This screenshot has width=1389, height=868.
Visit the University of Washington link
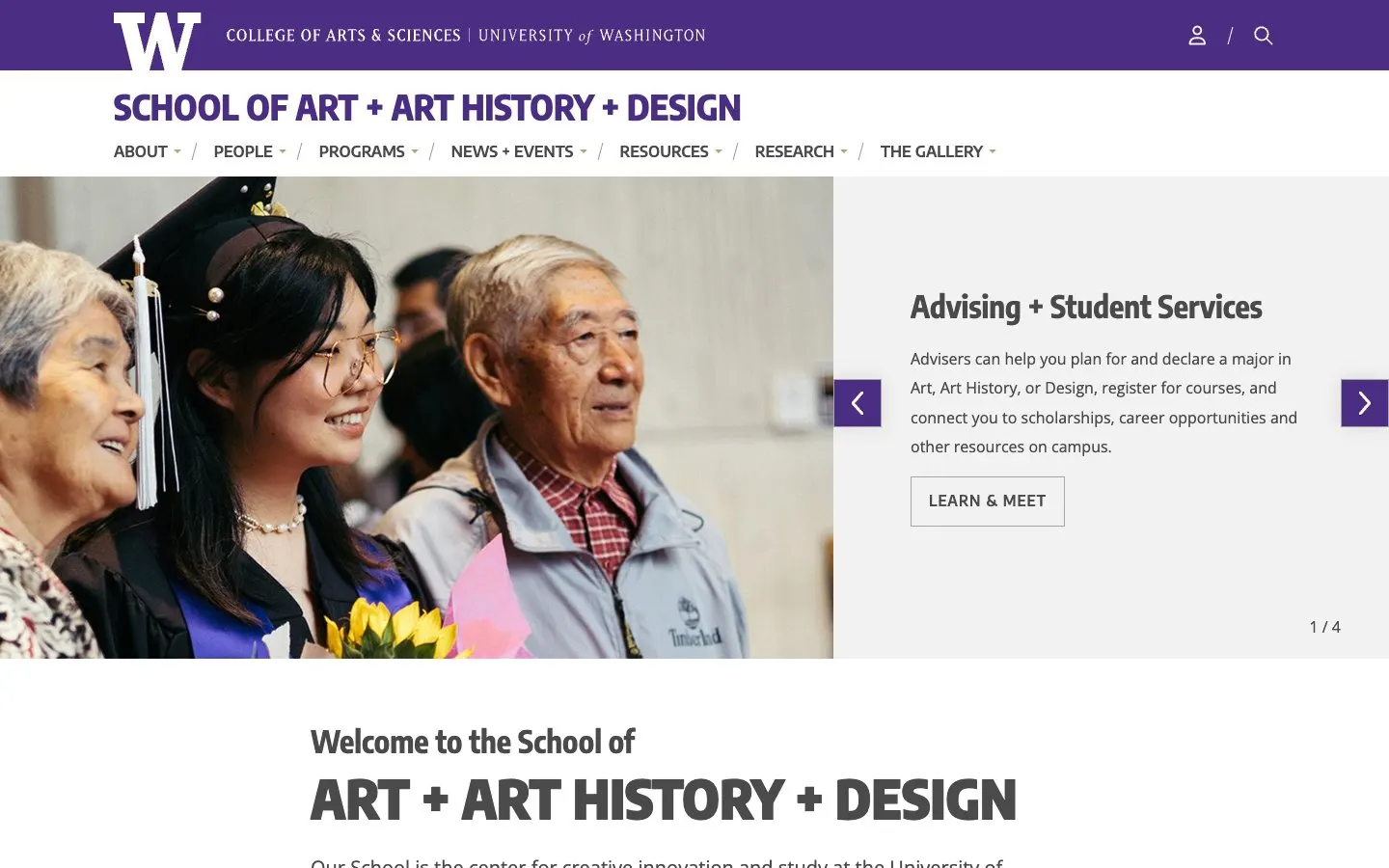click(591, 36)
